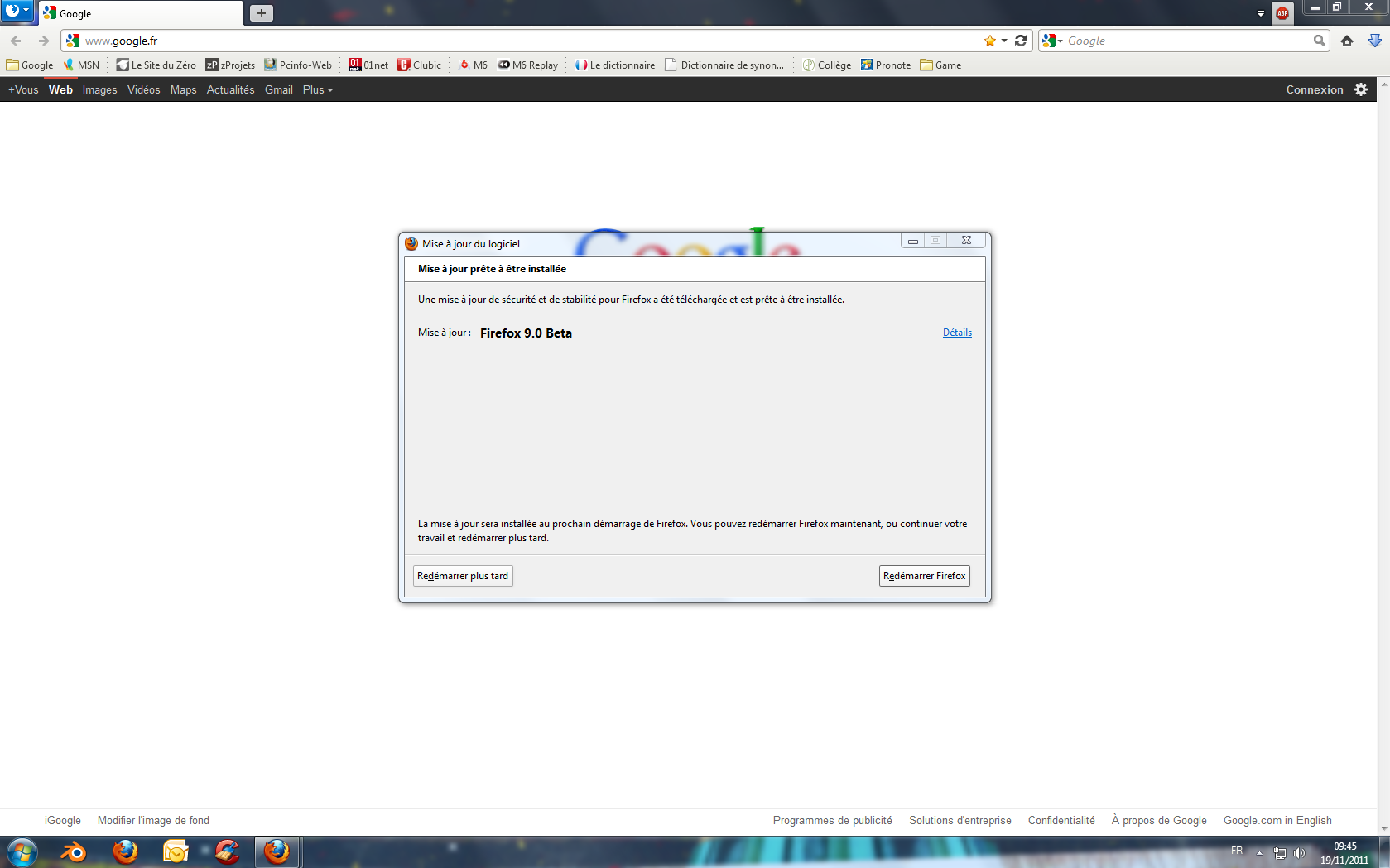Click the taskbar clock 09:45

(x=1344, y=853)
